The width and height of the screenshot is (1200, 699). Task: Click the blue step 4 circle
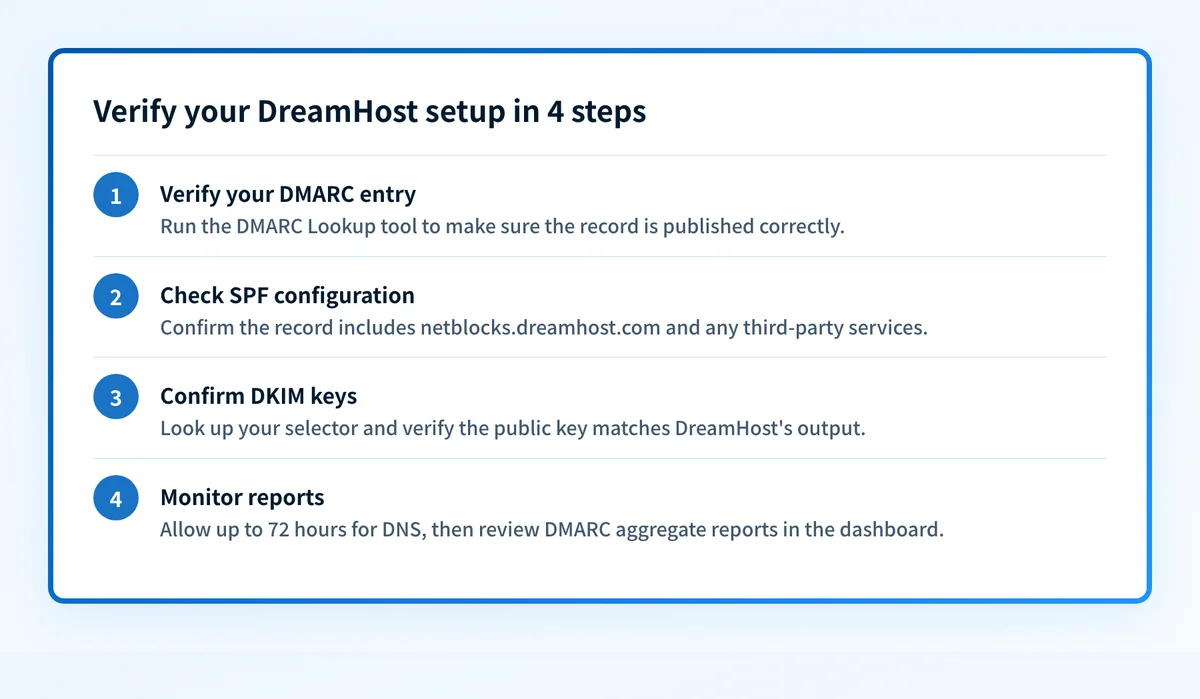pos(116,498)
